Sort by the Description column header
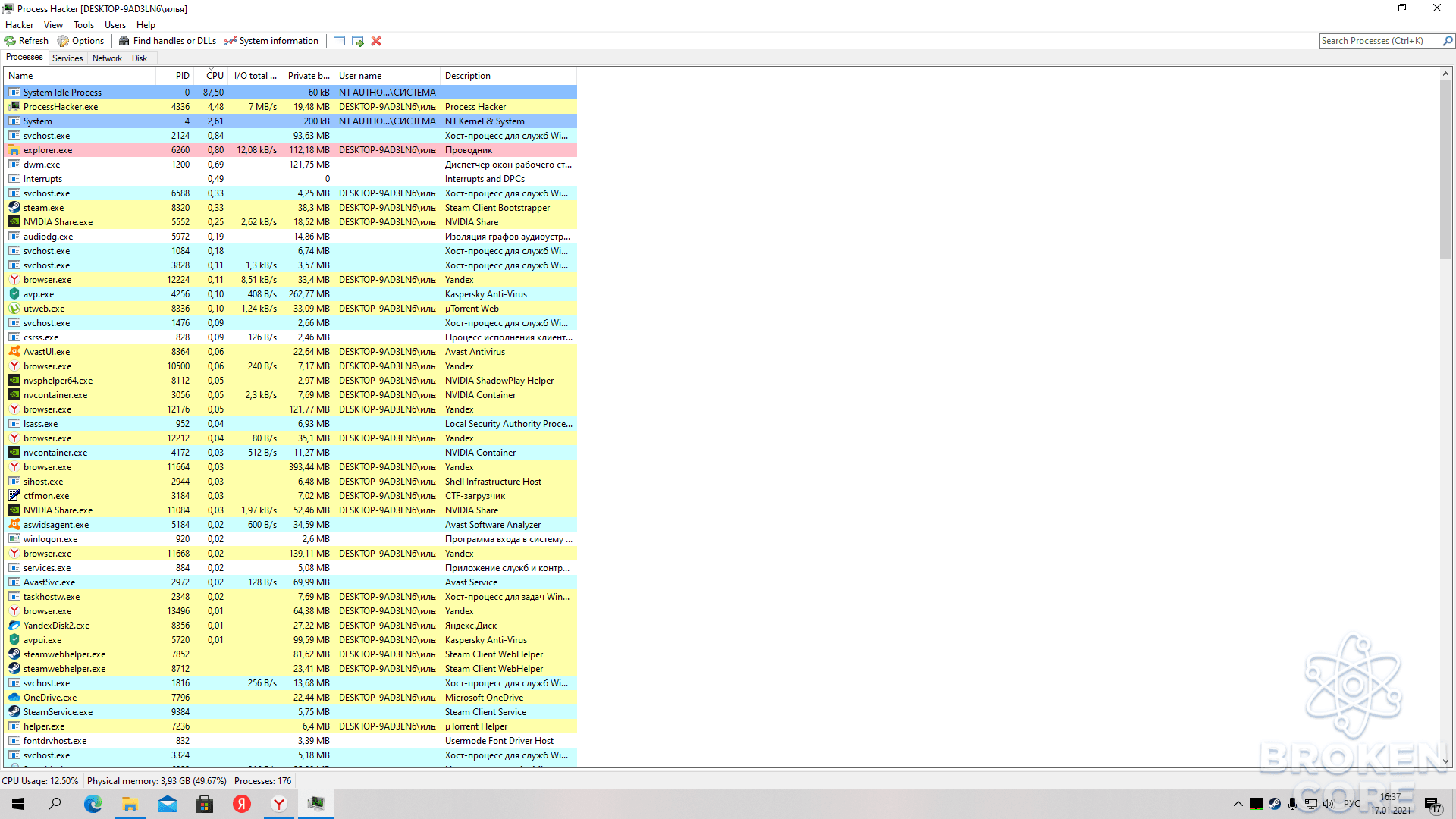 [508, 76]
